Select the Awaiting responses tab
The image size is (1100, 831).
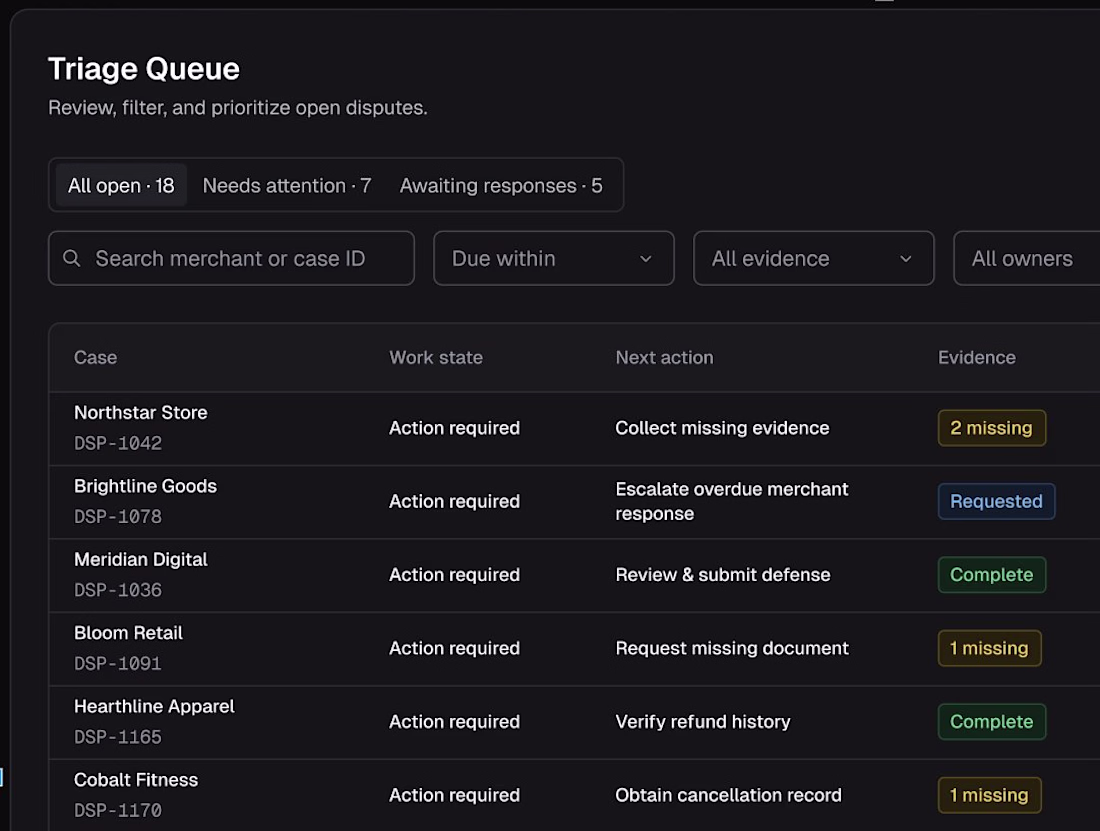[x=501, y=185]
